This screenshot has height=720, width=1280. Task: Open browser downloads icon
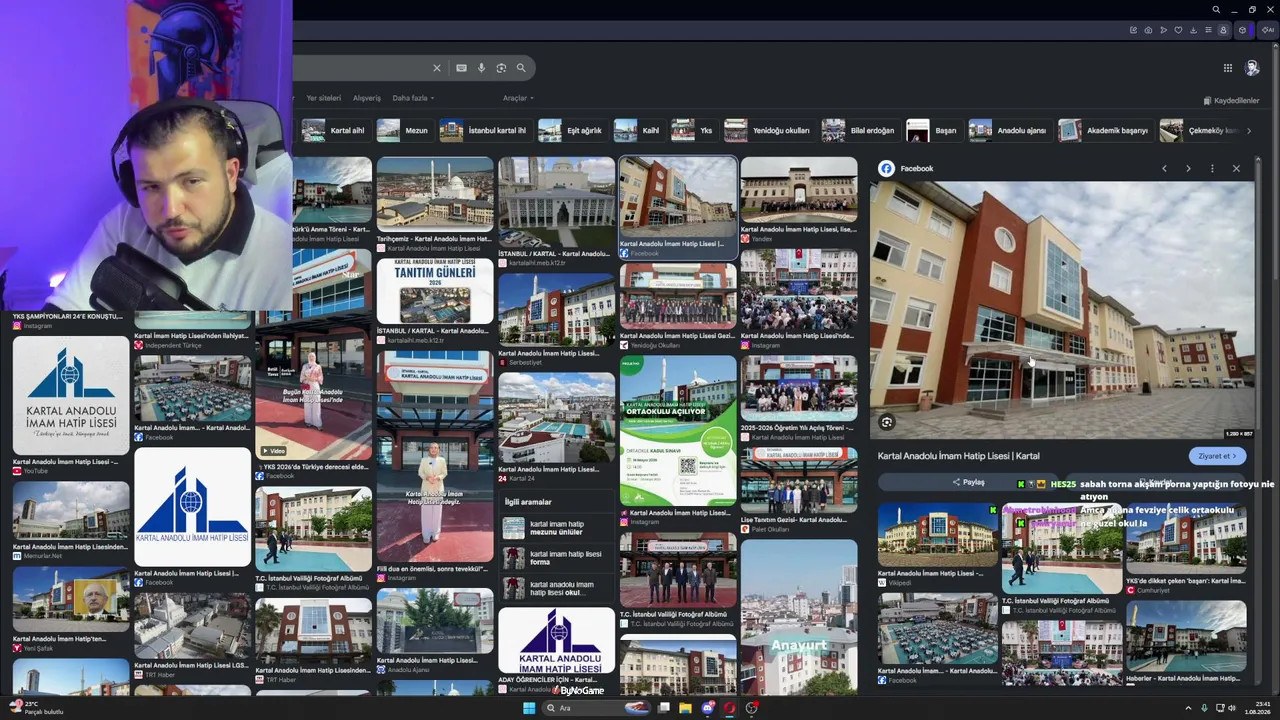coord(1193,30)
